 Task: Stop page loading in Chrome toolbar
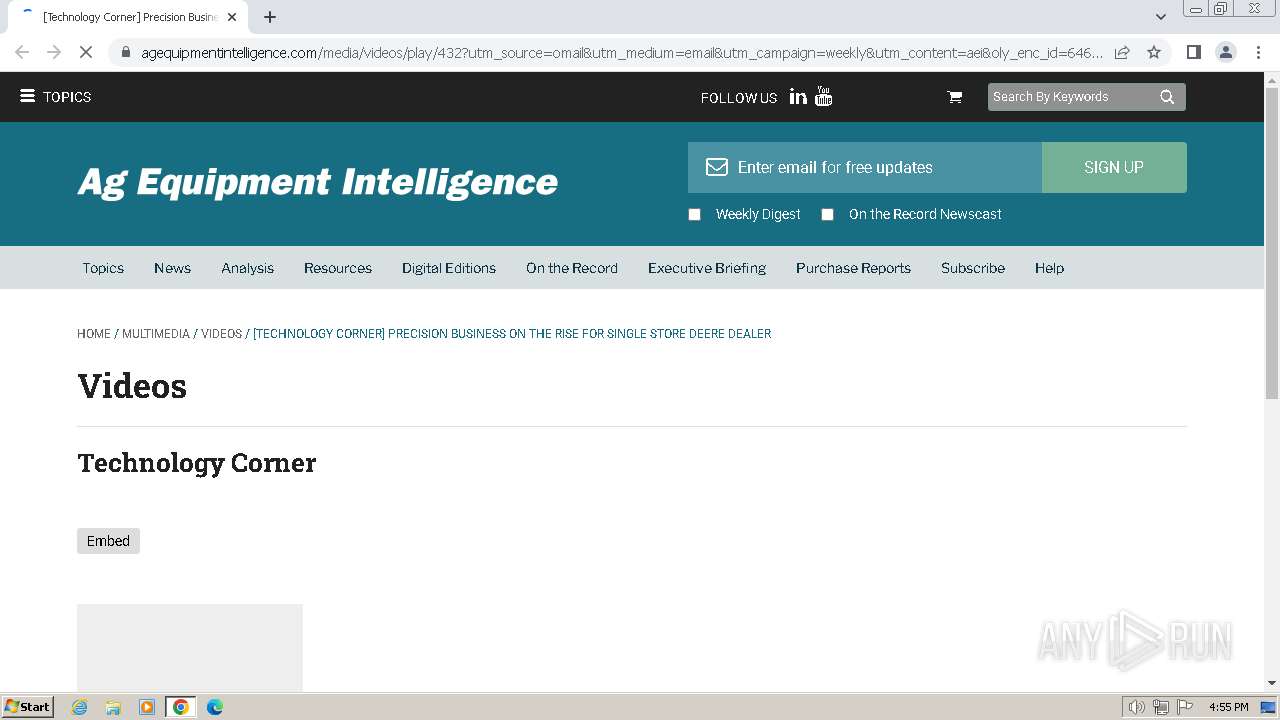(86, 52)
